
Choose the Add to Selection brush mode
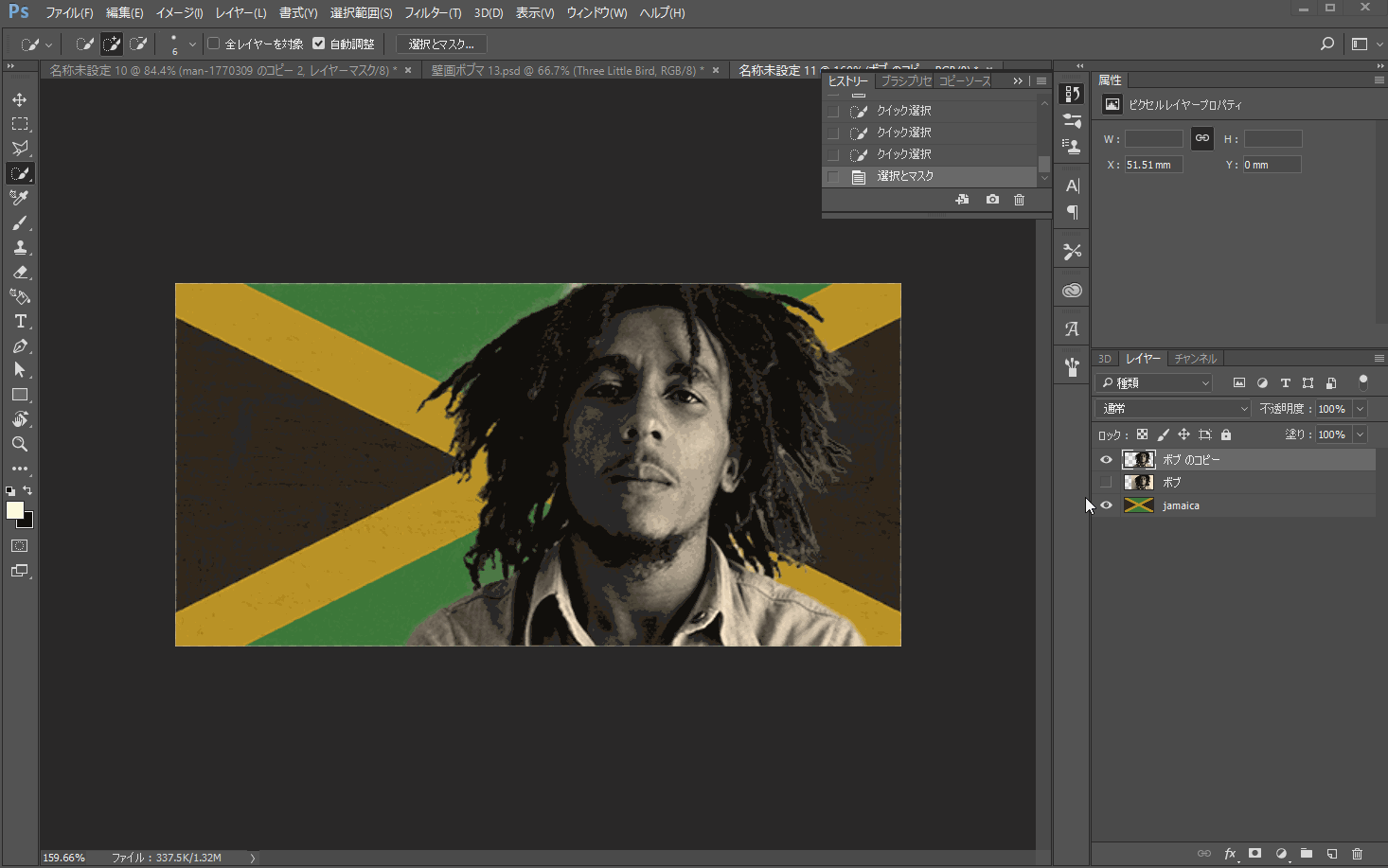pyautogui.click(x=112, y=44)
